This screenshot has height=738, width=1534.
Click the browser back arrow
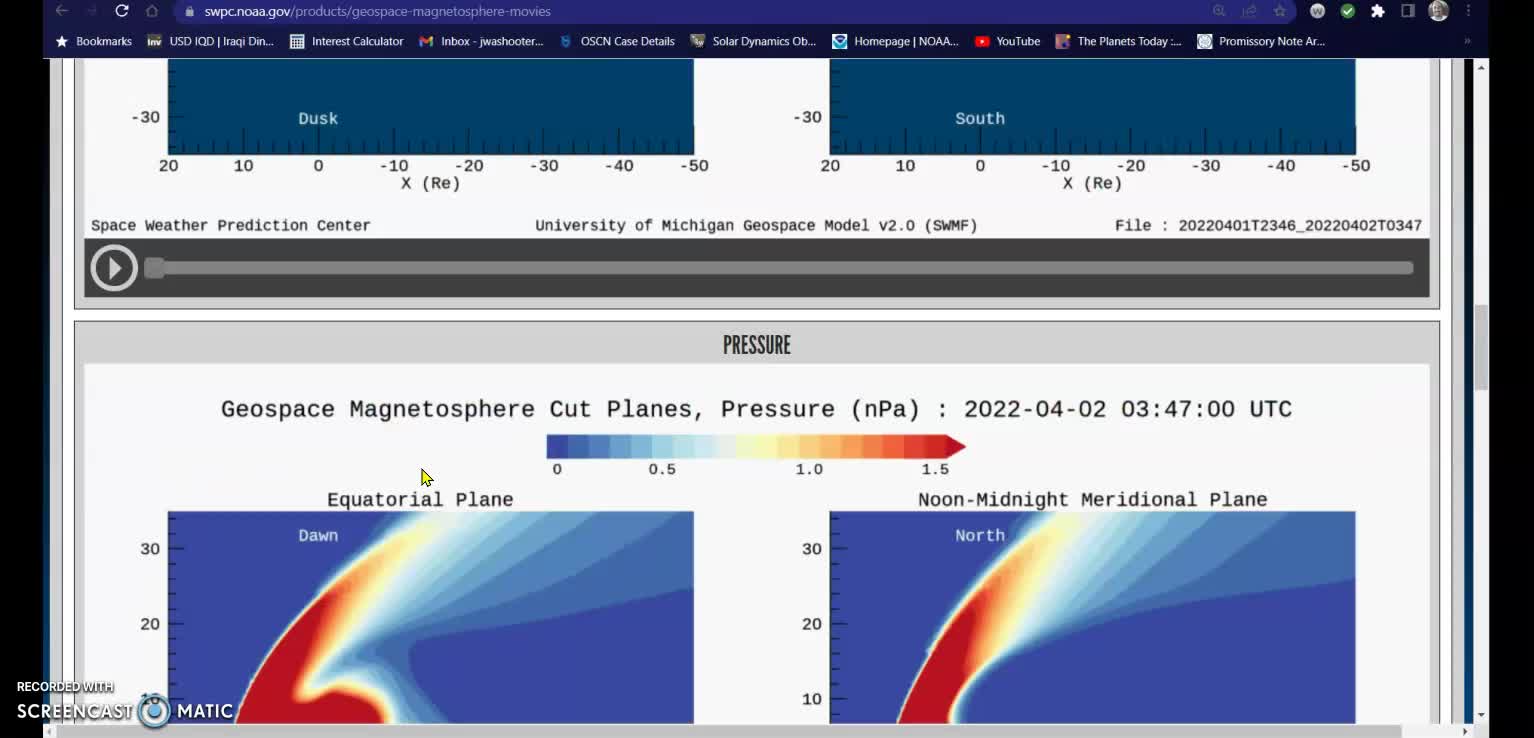click(62, 11)
